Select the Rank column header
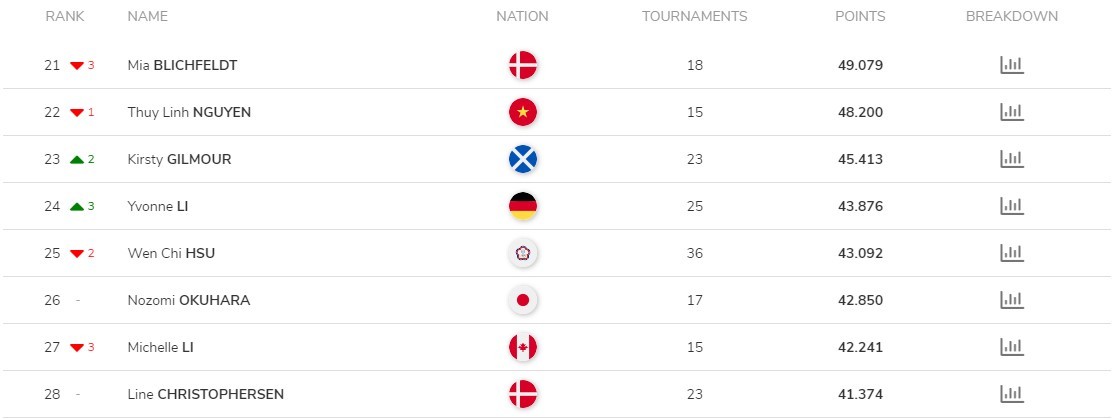Screen dimensions: 1114x419 pyautogui.click(x=65, y=16)
